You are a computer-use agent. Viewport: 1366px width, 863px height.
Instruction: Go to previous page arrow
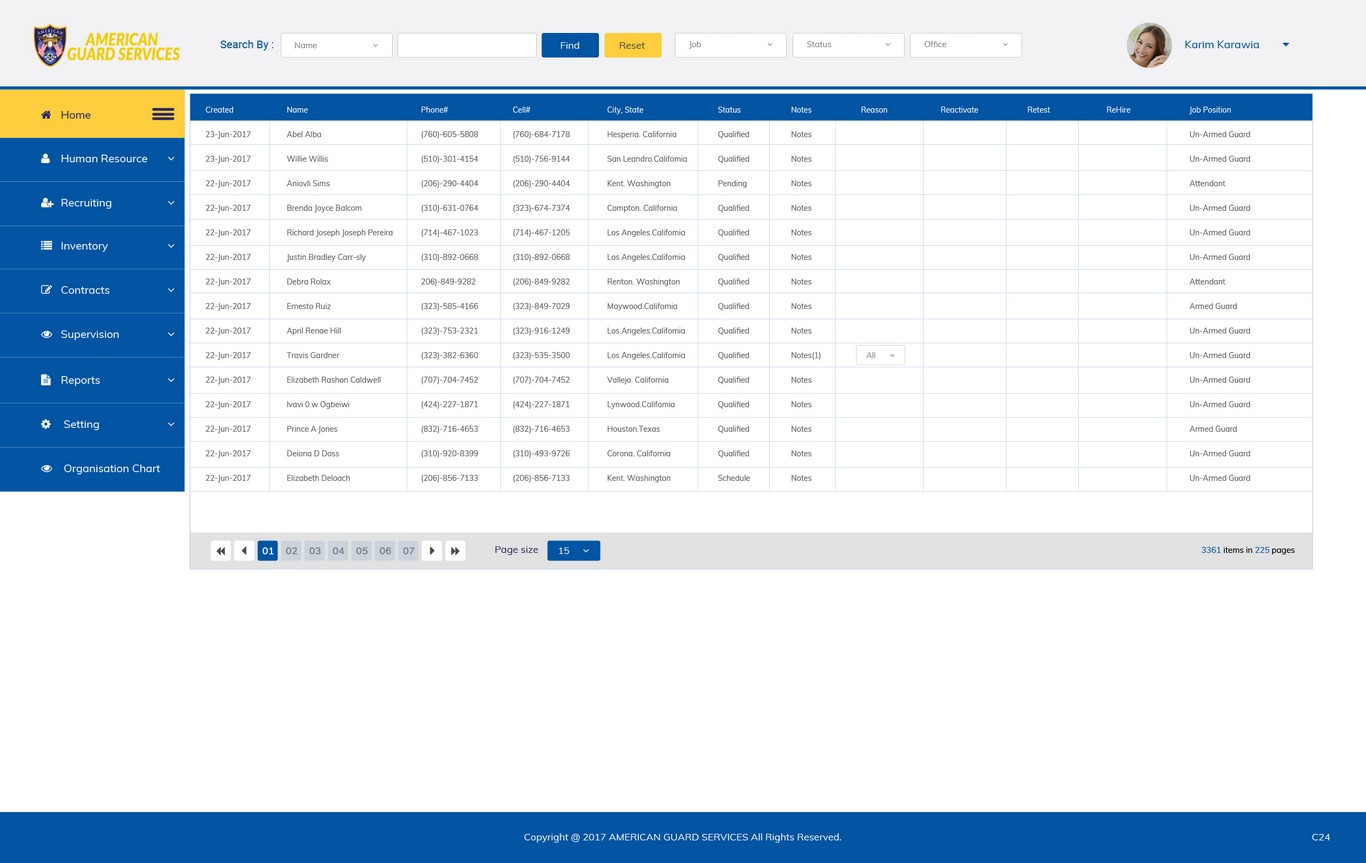coord(244,551)
